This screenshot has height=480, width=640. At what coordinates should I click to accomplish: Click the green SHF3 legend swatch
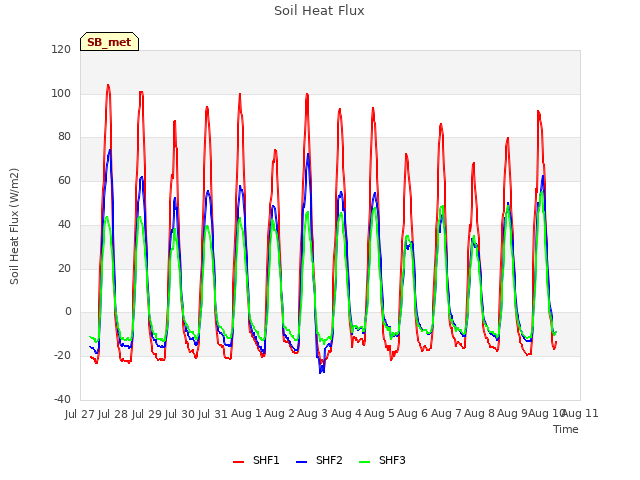click(364, 462)
